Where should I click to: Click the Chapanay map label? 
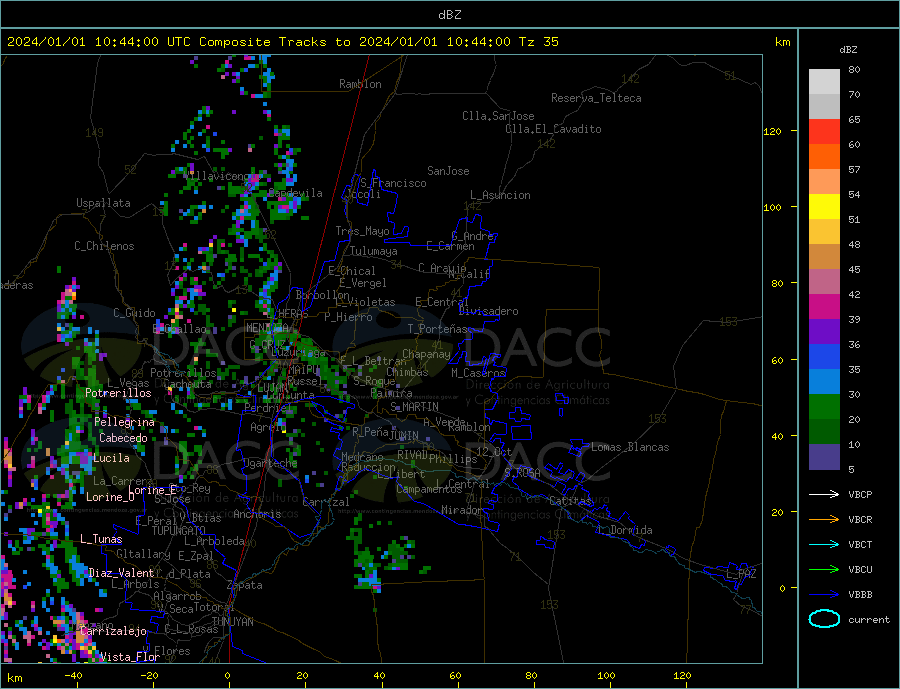pyautogui.click(x=426, y=354)
